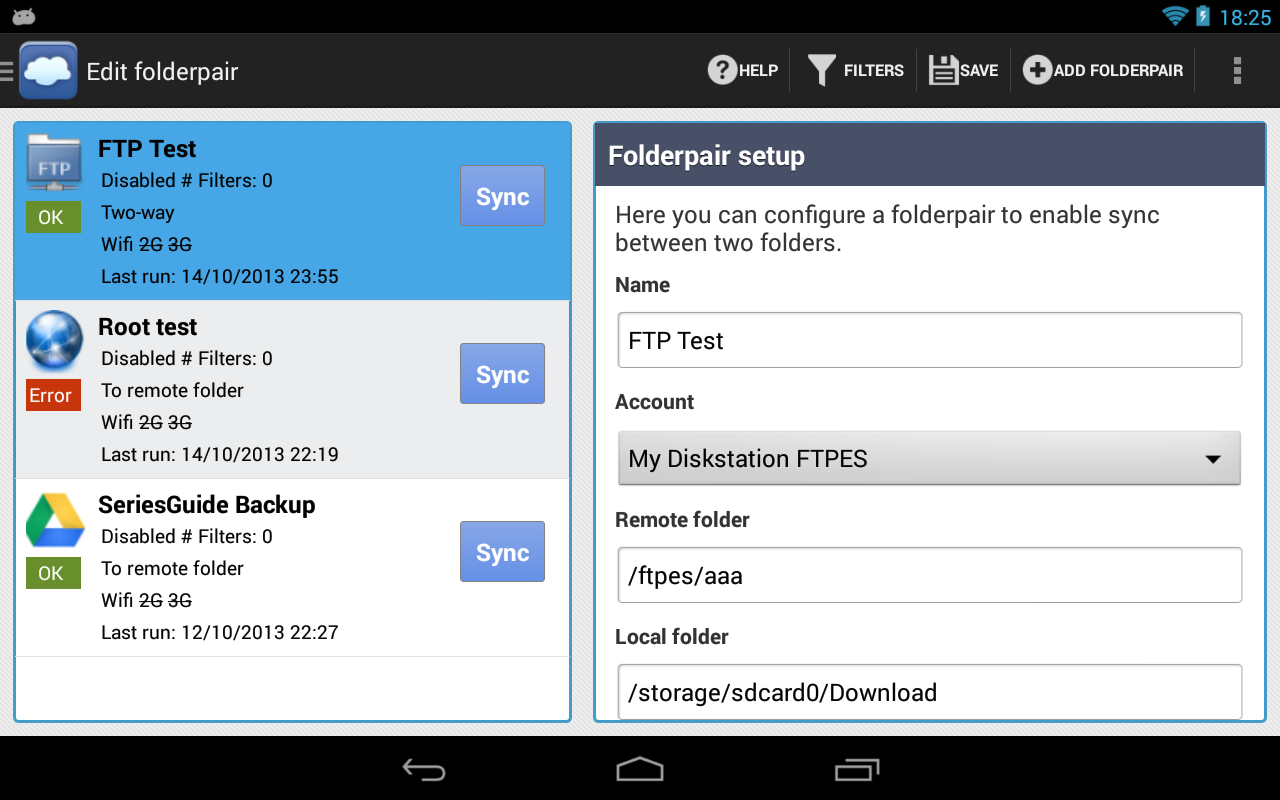This screenshot has width=1280, height=800.
Task: Tap 'Wifi 2G 3G' under SeriesGuide Backup
Action: coord(147,601)
